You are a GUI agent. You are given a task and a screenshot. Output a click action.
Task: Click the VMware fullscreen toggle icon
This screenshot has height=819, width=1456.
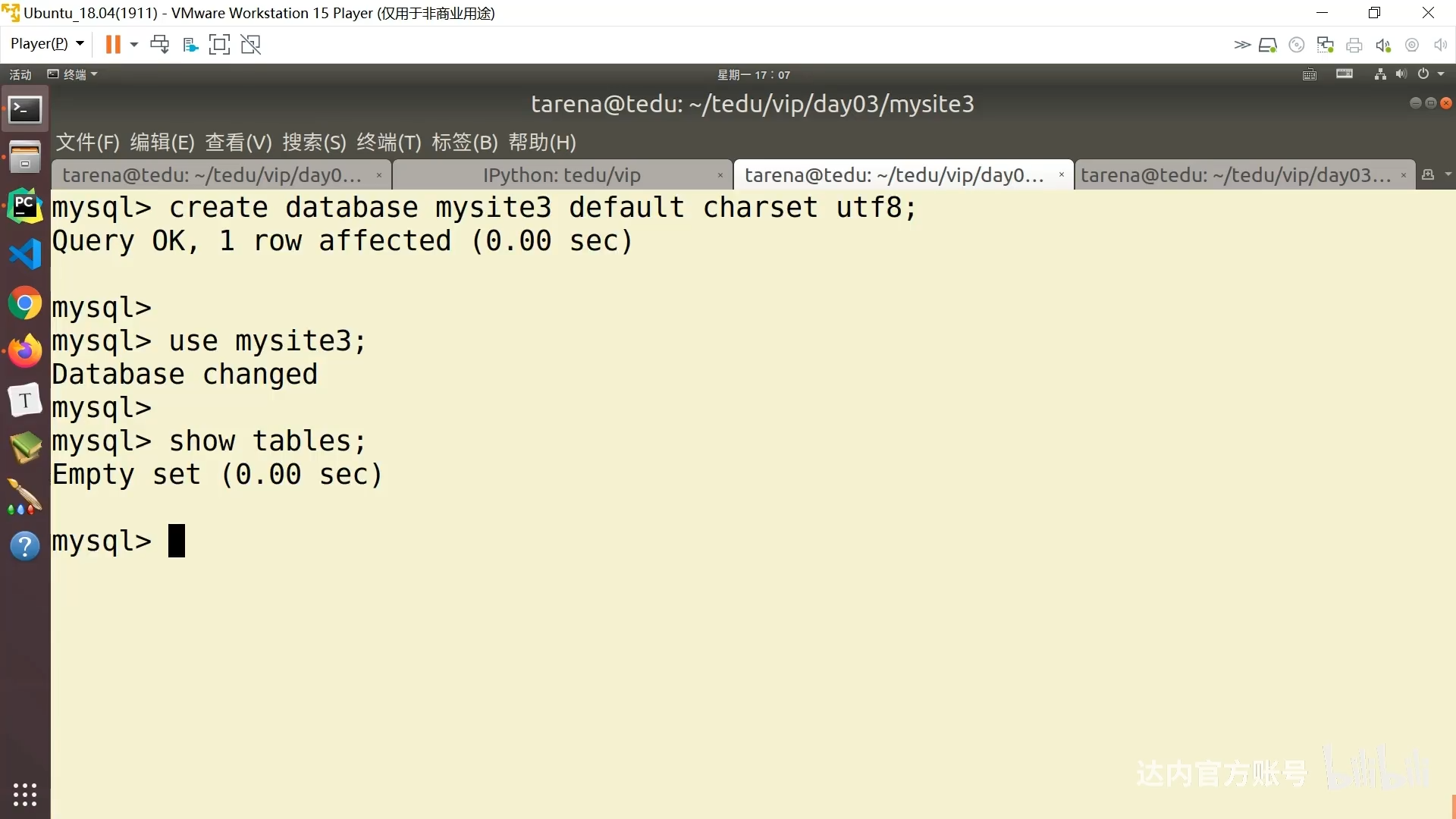[221, 44]
